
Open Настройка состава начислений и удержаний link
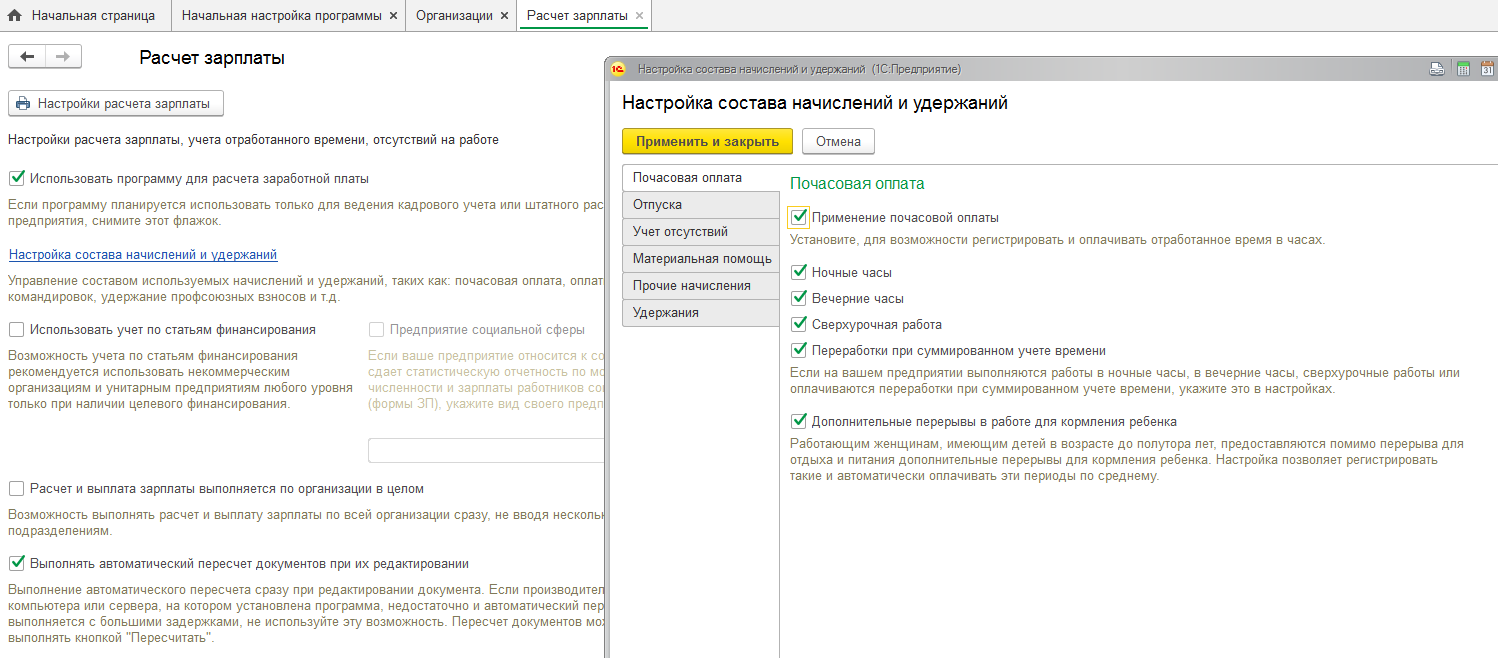point(142,255)
